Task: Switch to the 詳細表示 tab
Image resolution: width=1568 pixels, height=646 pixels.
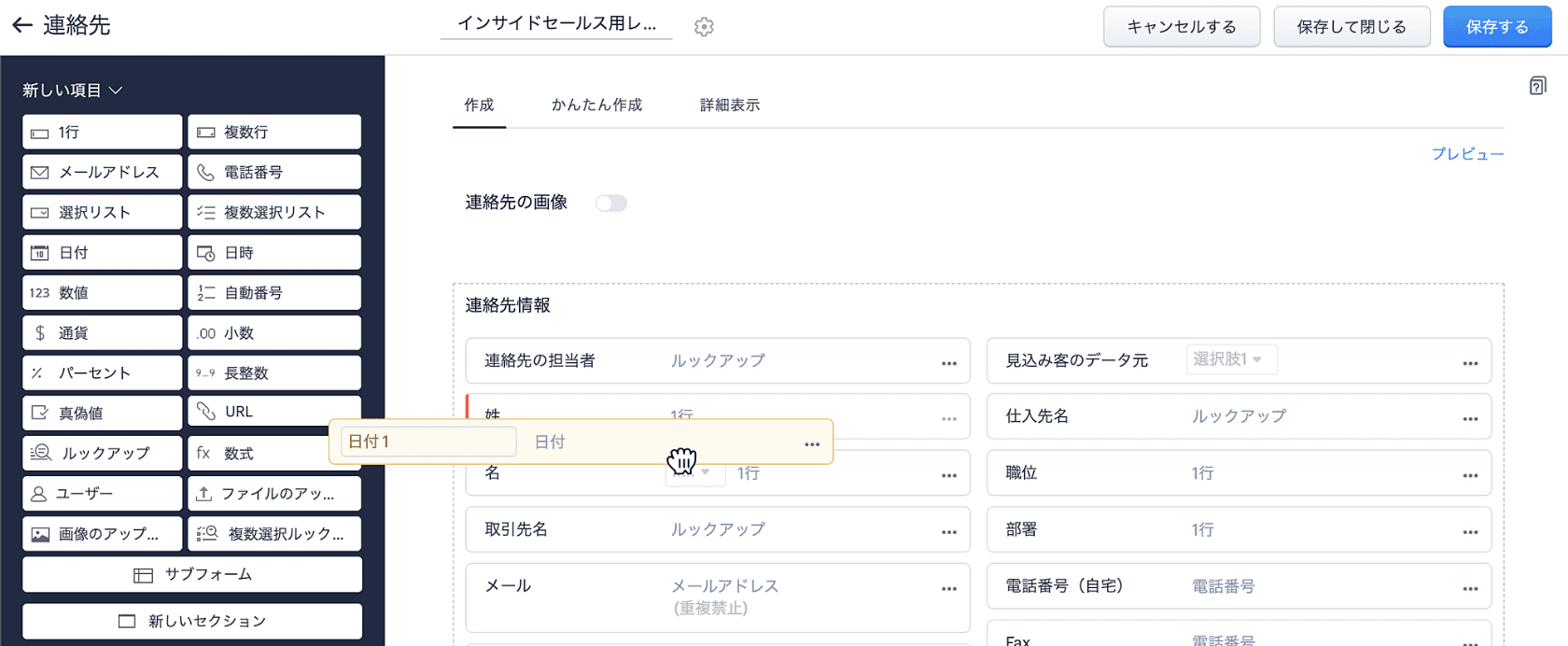Action: (x=730, y=105)
